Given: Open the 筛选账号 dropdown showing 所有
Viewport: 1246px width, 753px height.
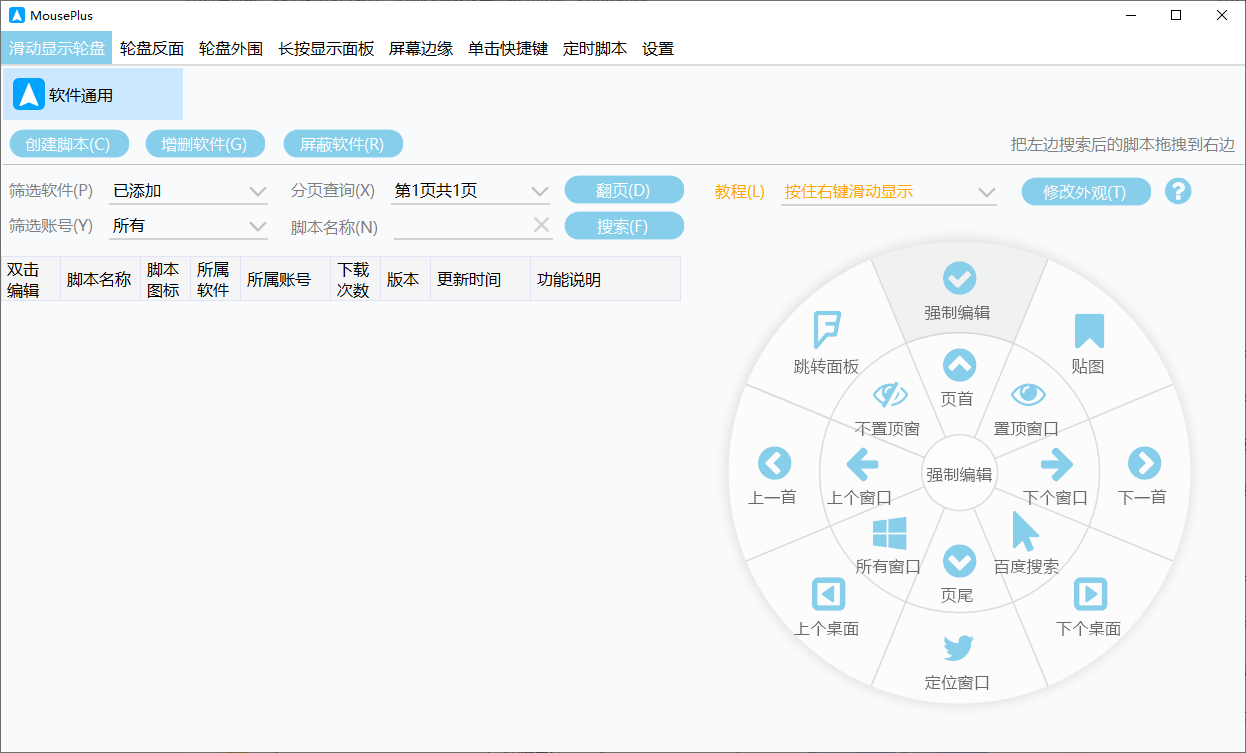Looking at the screenshot, I should [x=188, y=225].
